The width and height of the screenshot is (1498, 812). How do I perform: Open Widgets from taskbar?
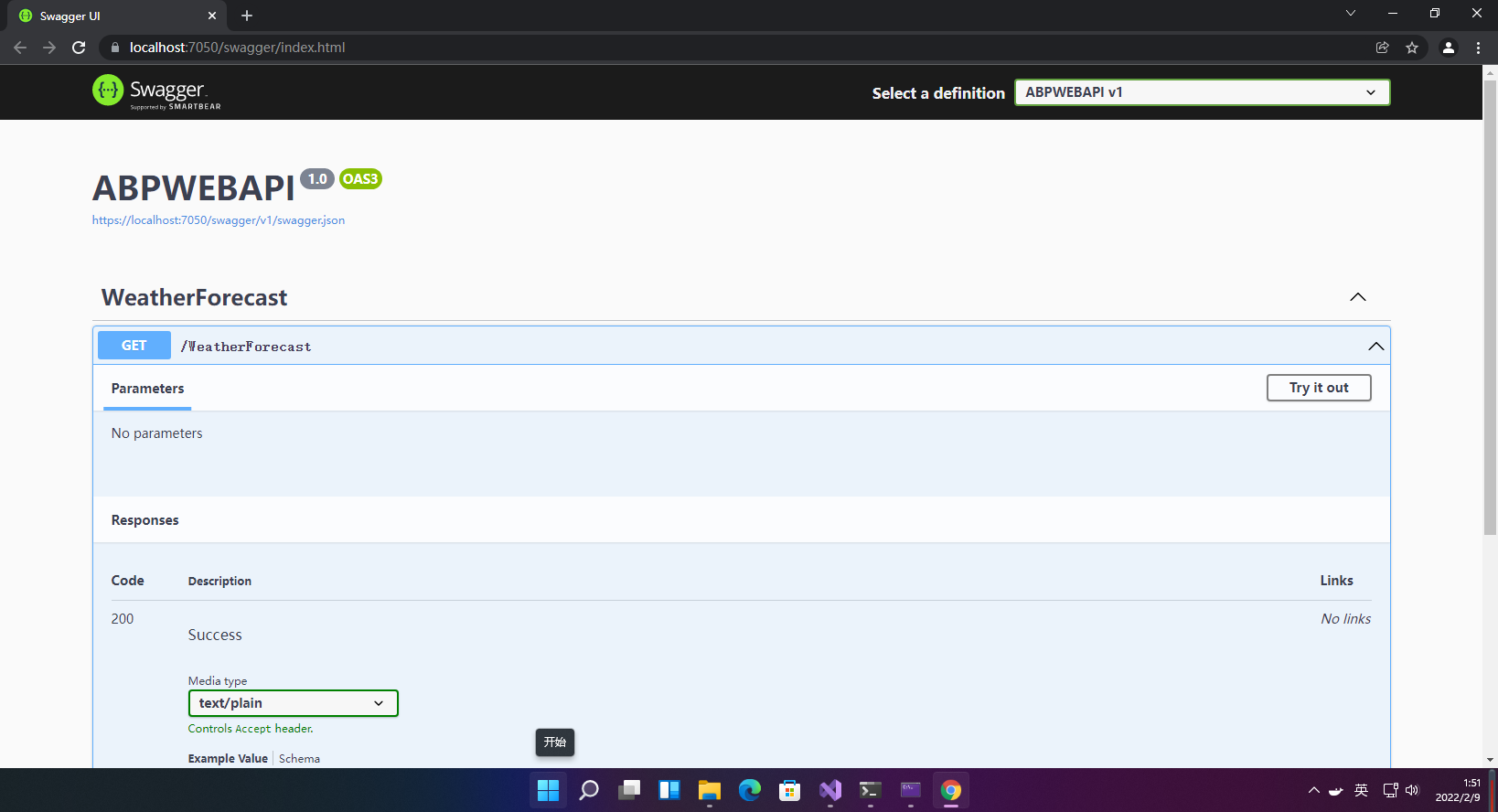(x=669, y=790)
